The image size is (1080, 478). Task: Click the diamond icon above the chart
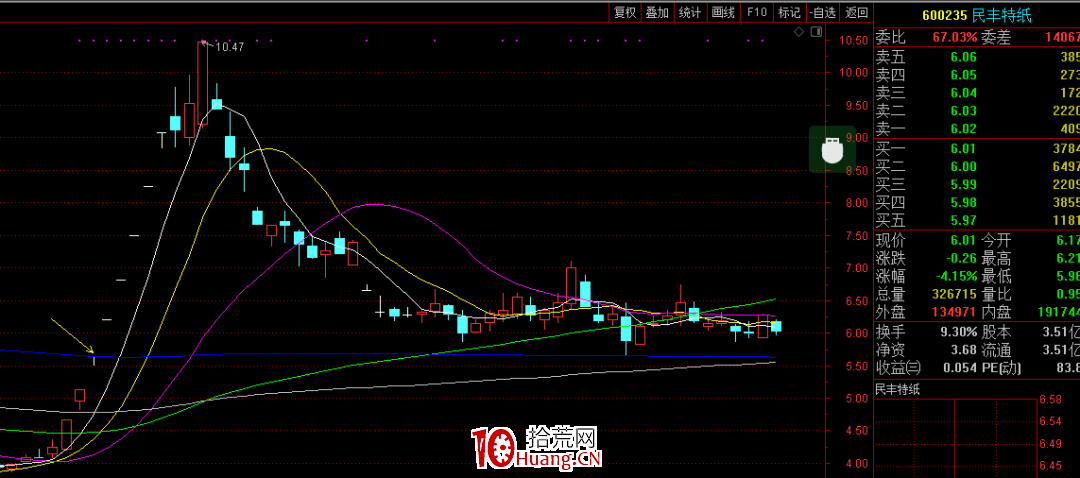(798, 31)
